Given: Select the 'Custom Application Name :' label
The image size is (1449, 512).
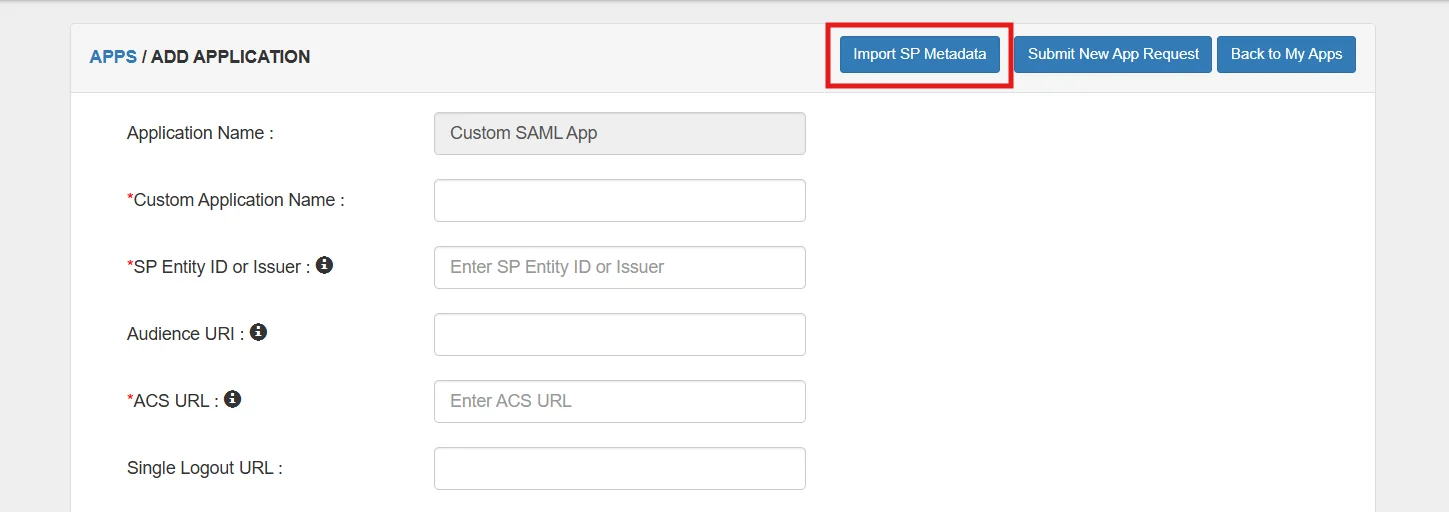Looking at the screenshot, I should click(x=236, y=200).
